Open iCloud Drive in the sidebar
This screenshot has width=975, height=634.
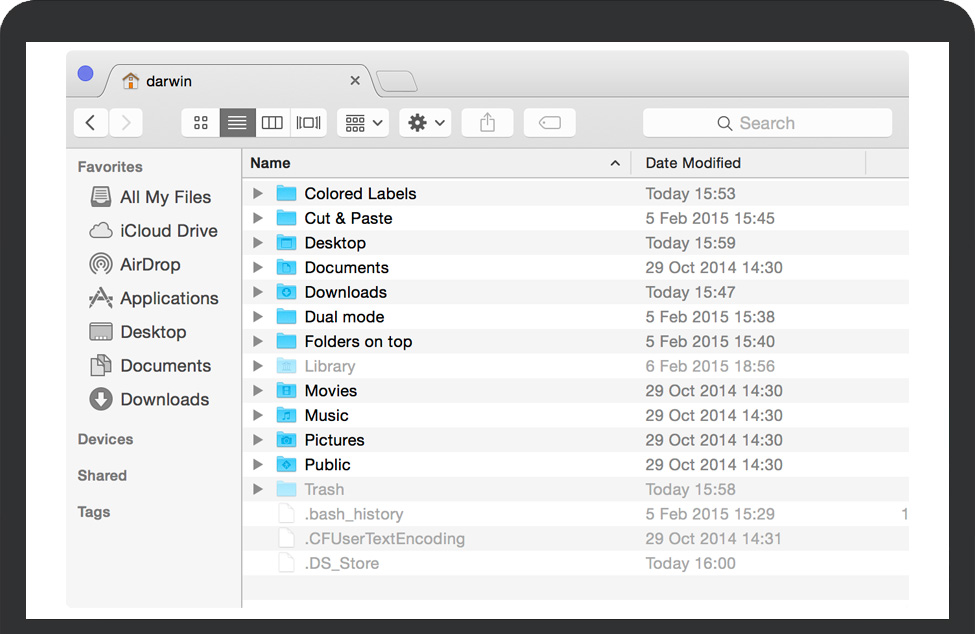point(167,231)
